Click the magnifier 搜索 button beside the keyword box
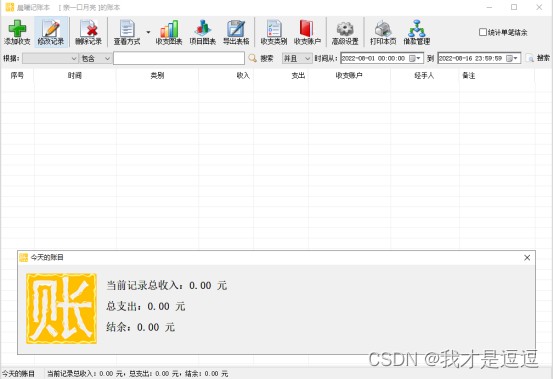The height and width of the screenshot is (379, 554). (261, 58)
